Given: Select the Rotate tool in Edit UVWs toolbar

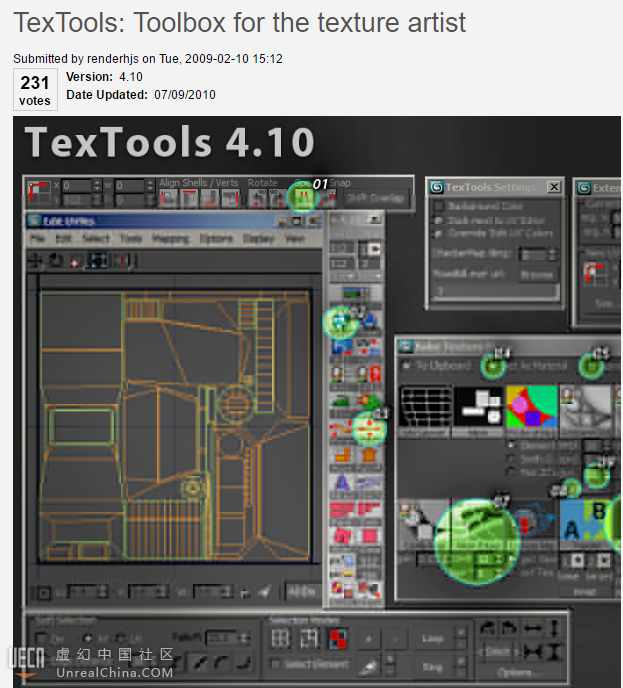Looking at the screenshot, I should click(54, 261).
